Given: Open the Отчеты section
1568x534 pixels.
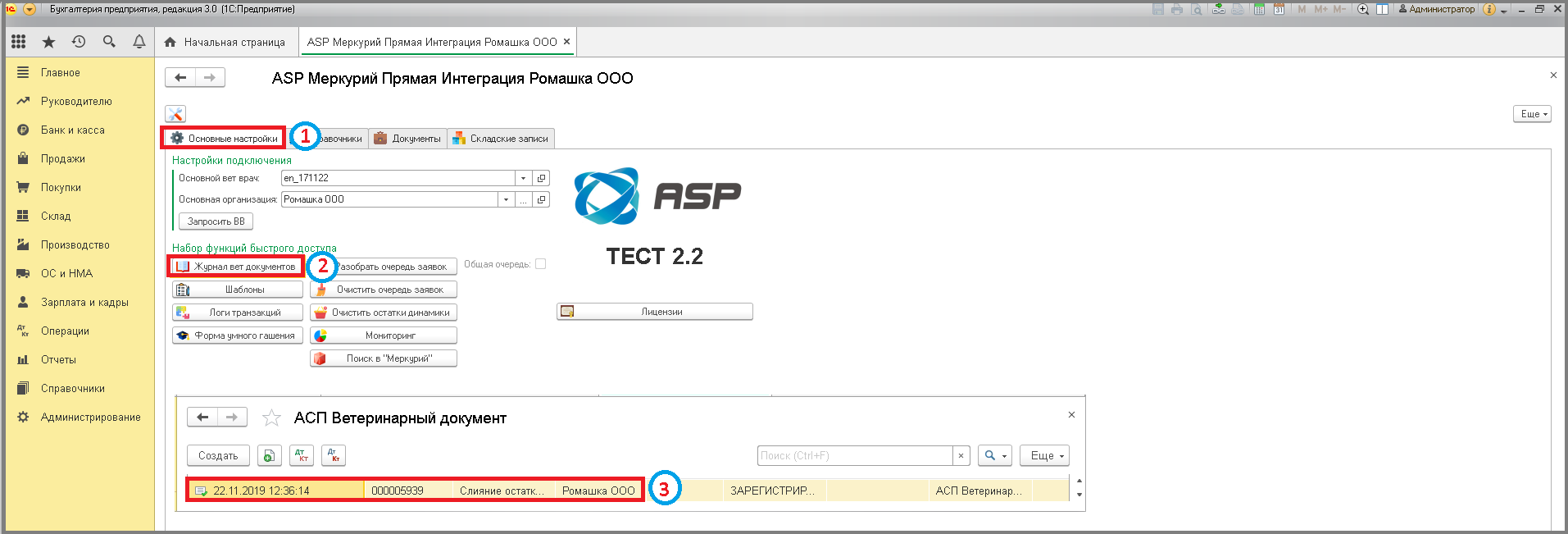Looking at the screenshot, I should (58, 360).
